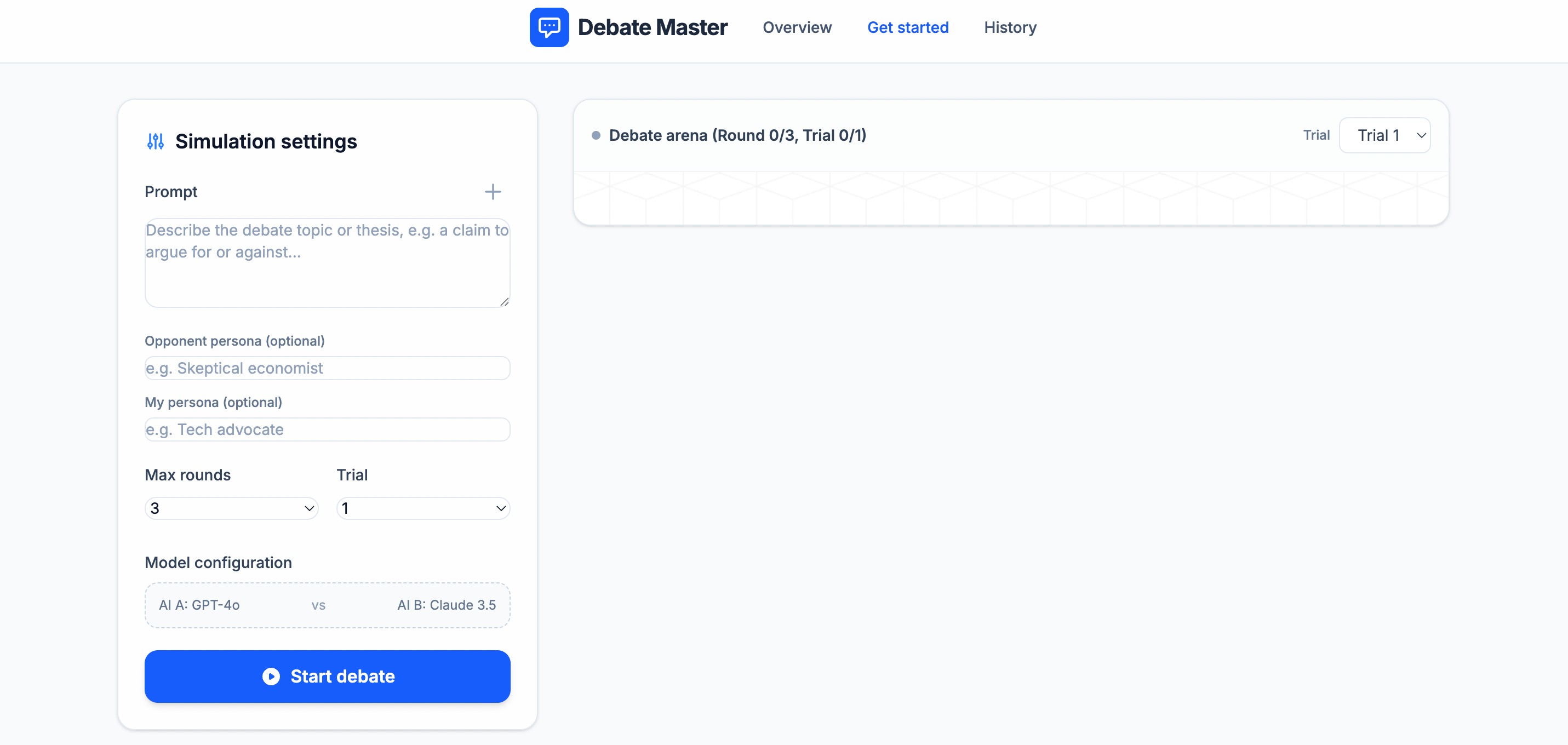Click AI A: GPT-4o model label

[199, 605]
